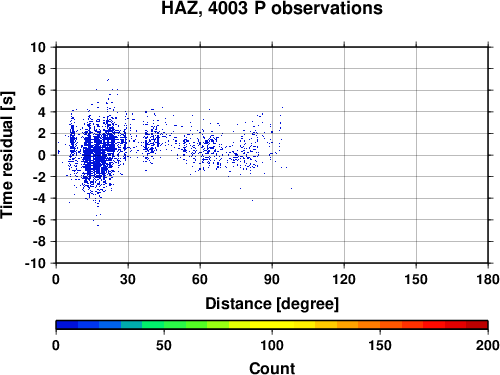Click the isolated outlier point near 98 degrees
Screen dimensions: 500x375
291,188
